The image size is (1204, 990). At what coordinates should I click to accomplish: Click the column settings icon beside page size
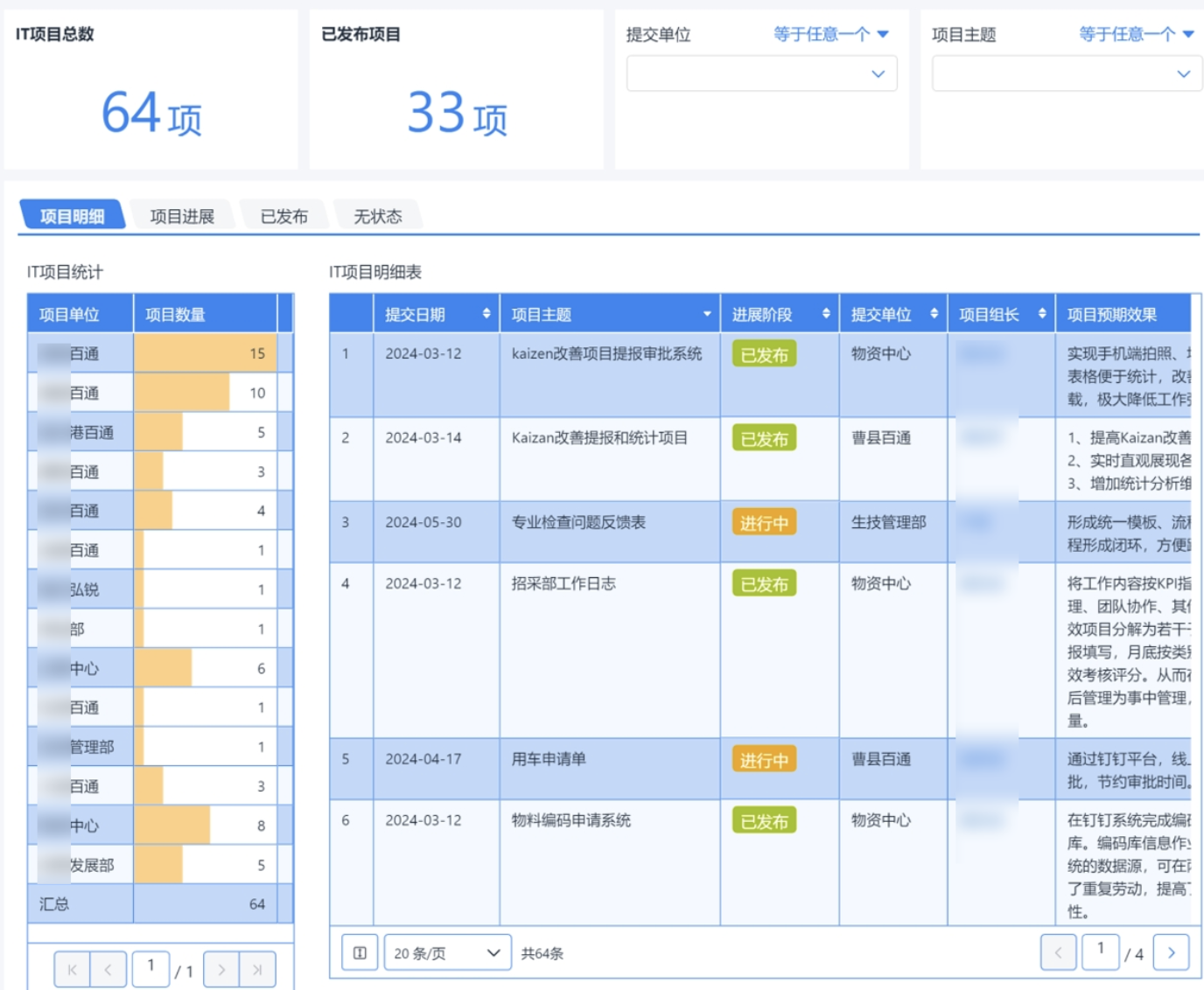pos(360,953)
